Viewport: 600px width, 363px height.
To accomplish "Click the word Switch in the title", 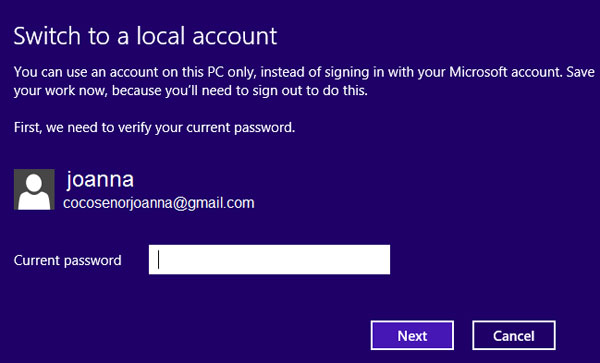I will (x=47, y=36).
